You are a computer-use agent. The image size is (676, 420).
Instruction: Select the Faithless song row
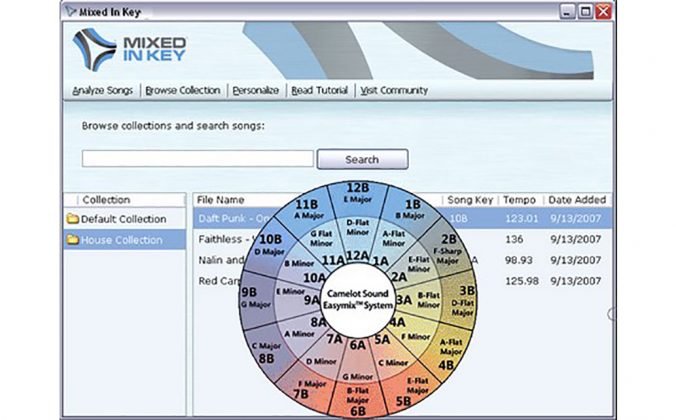[403, 239]
